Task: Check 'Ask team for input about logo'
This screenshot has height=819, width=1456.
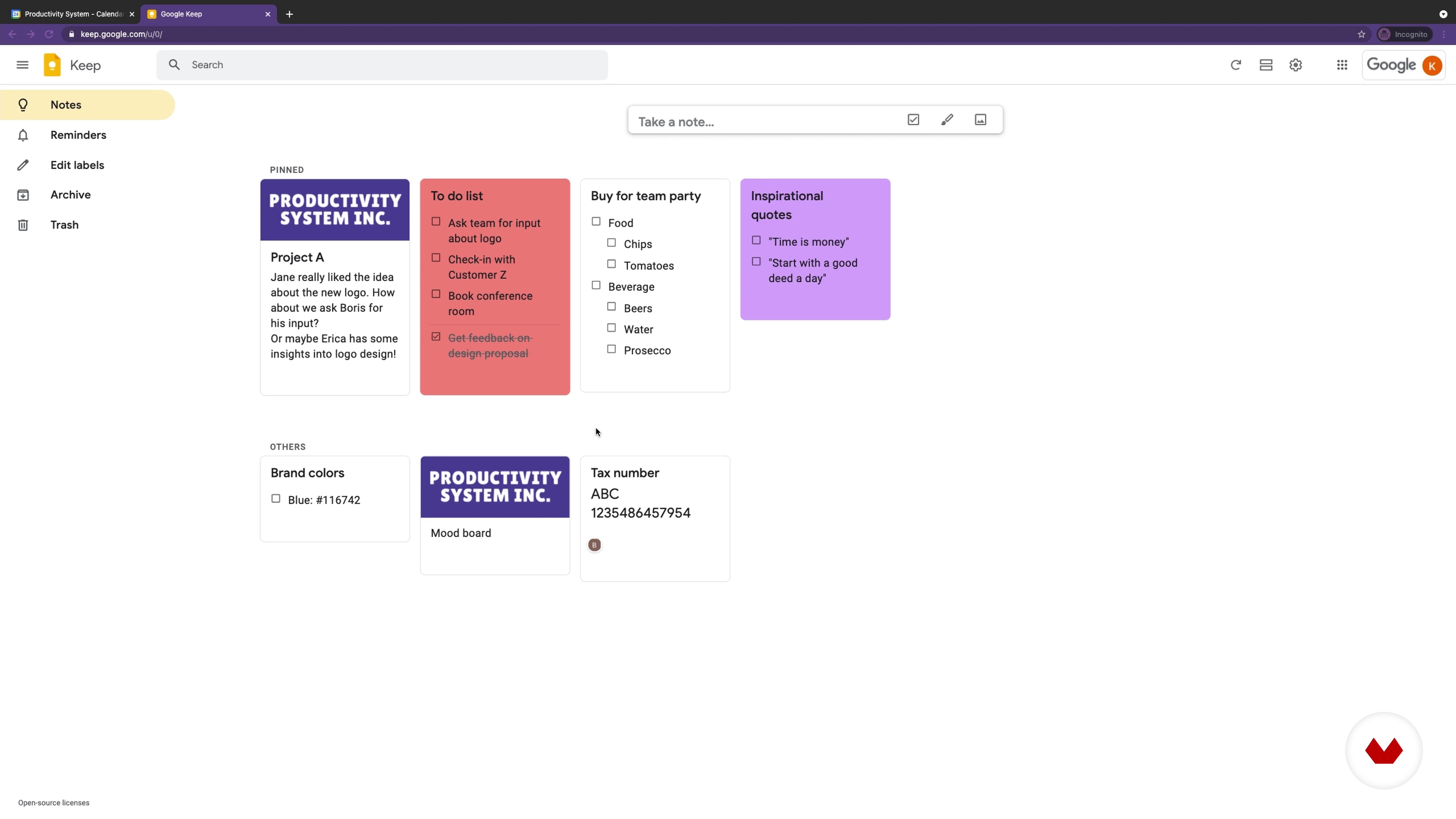Action: pyautogui.click(x=436, y=221)
